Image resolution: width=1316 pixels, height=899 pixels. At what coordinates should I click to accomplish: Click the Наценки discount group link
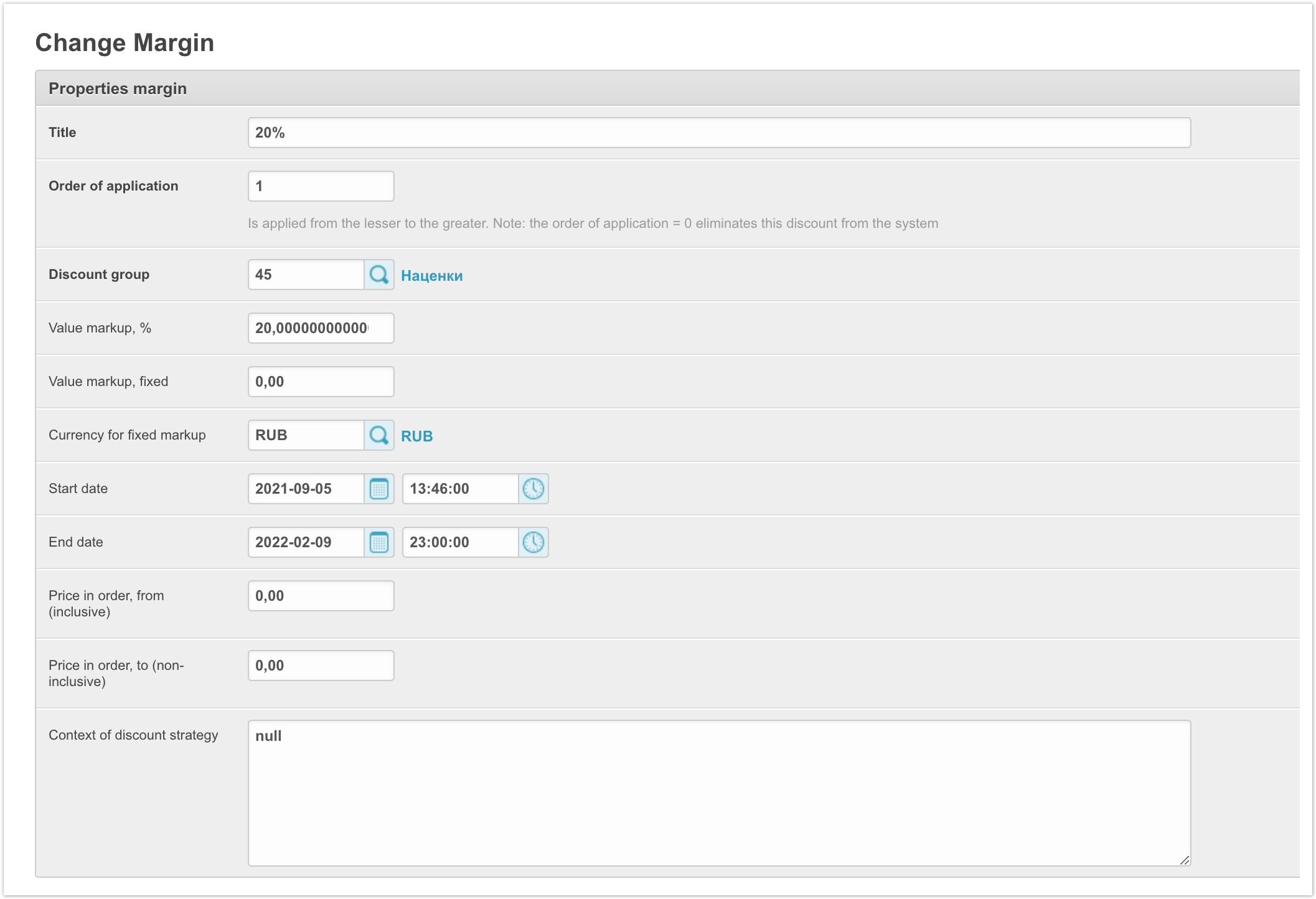[x=431, y=276]
